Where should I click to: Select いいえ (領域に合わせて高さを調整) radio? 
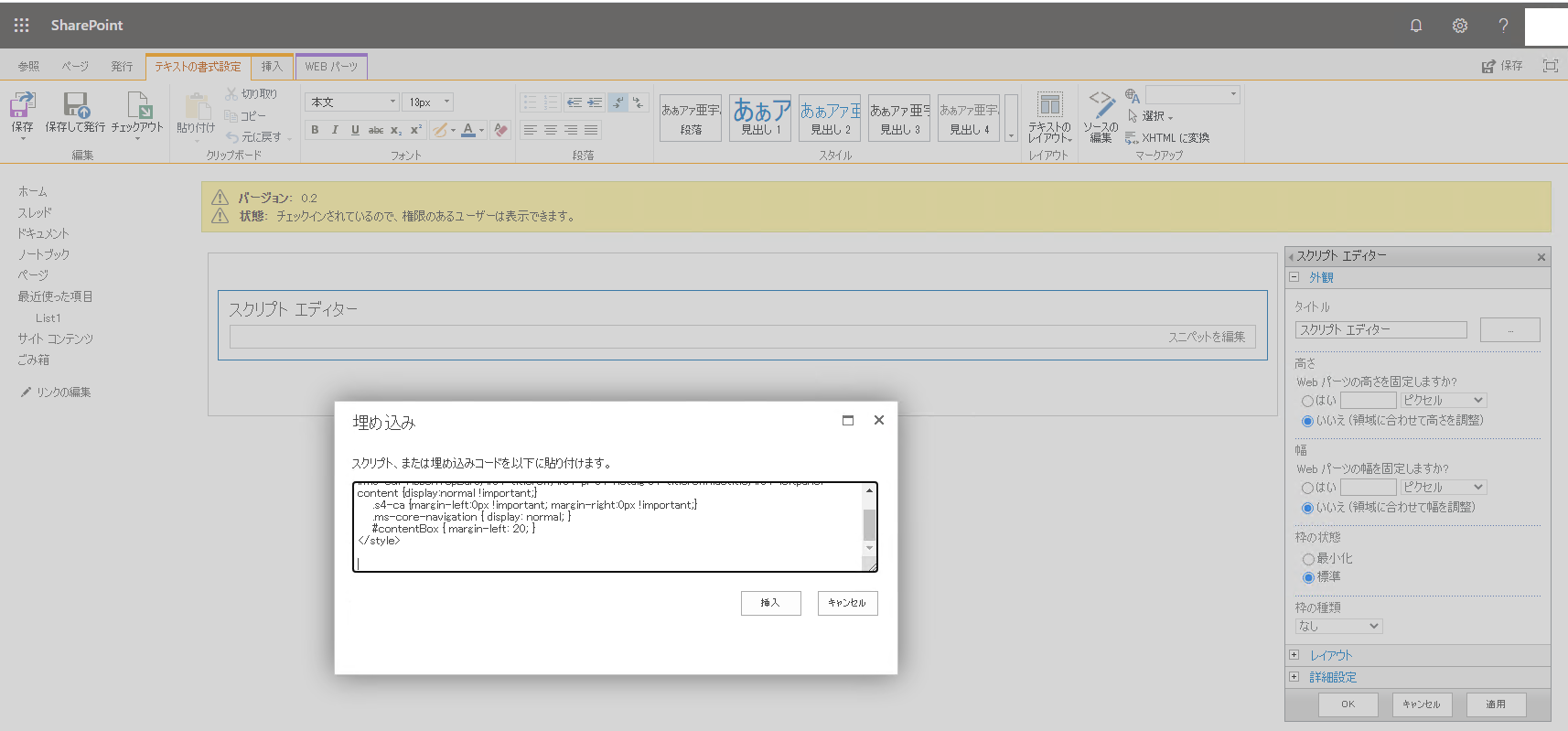pos(1307,421)
